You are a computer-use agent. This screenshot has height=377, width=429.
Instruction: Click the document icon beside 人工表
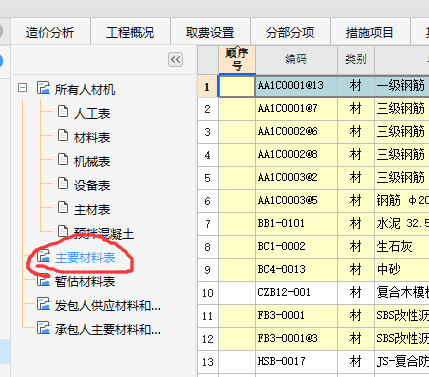point(63,112)
